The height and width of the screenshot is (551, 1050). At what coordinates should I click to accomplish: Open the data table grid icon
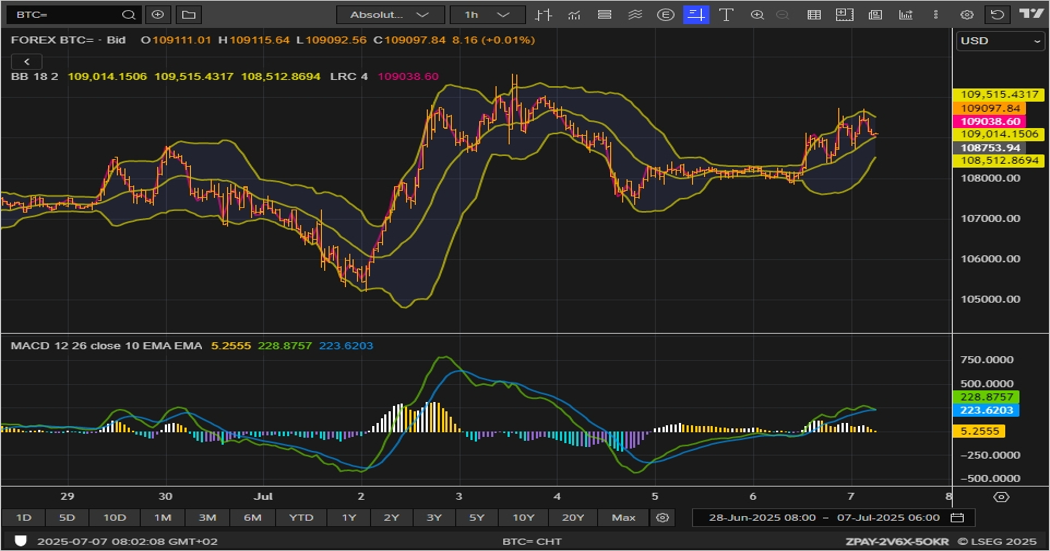click(x=814, y=14)
